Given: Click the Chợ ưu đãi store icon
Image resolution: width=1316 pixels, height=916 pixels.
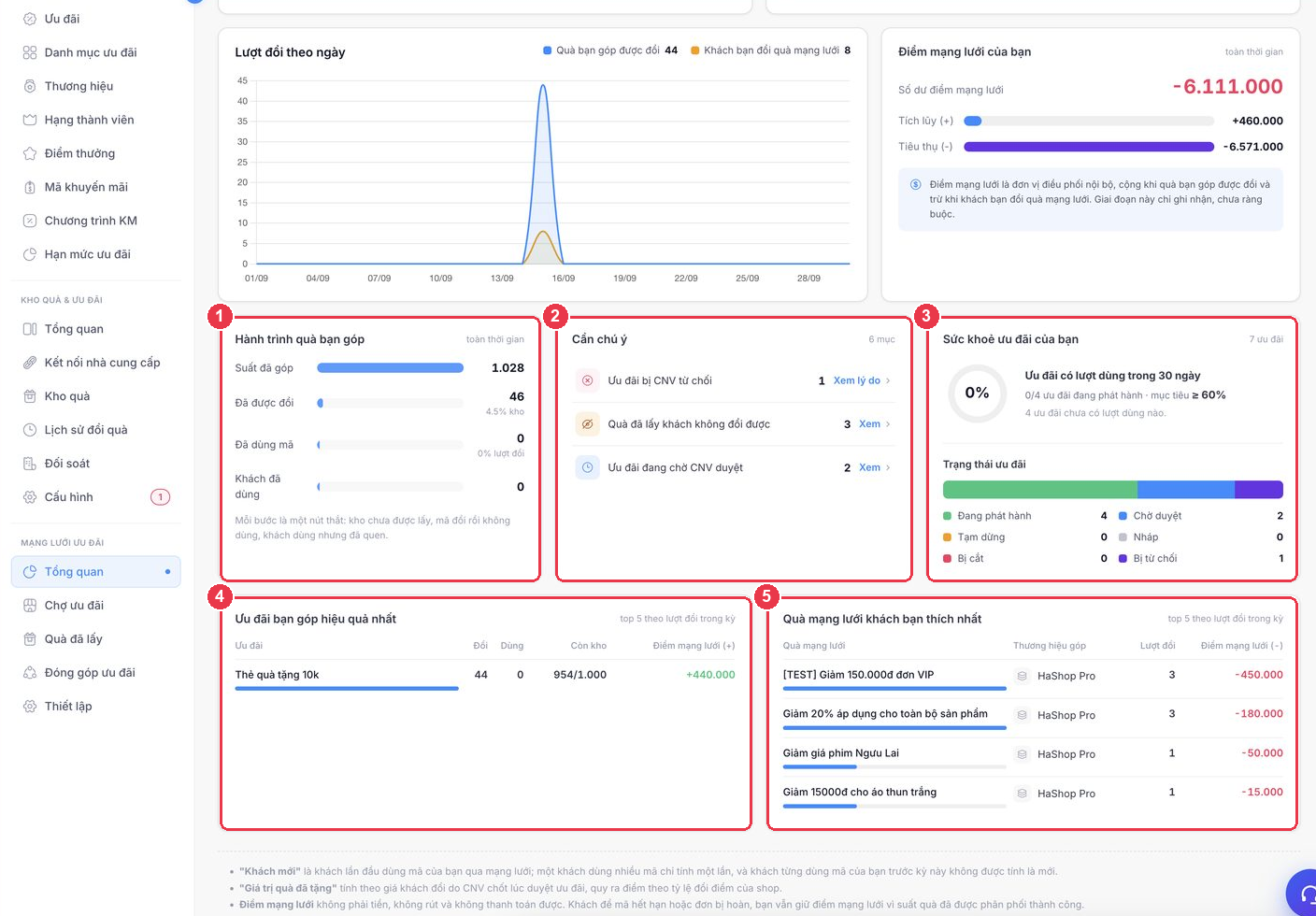Looking at the screenshot, I should (30, 606).
